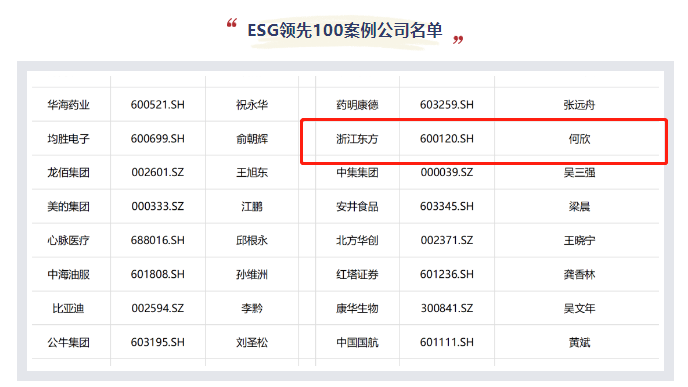Screen dimensions: 688x387
Task: Select the 中国国航 entry
Action: click(357, 342)
